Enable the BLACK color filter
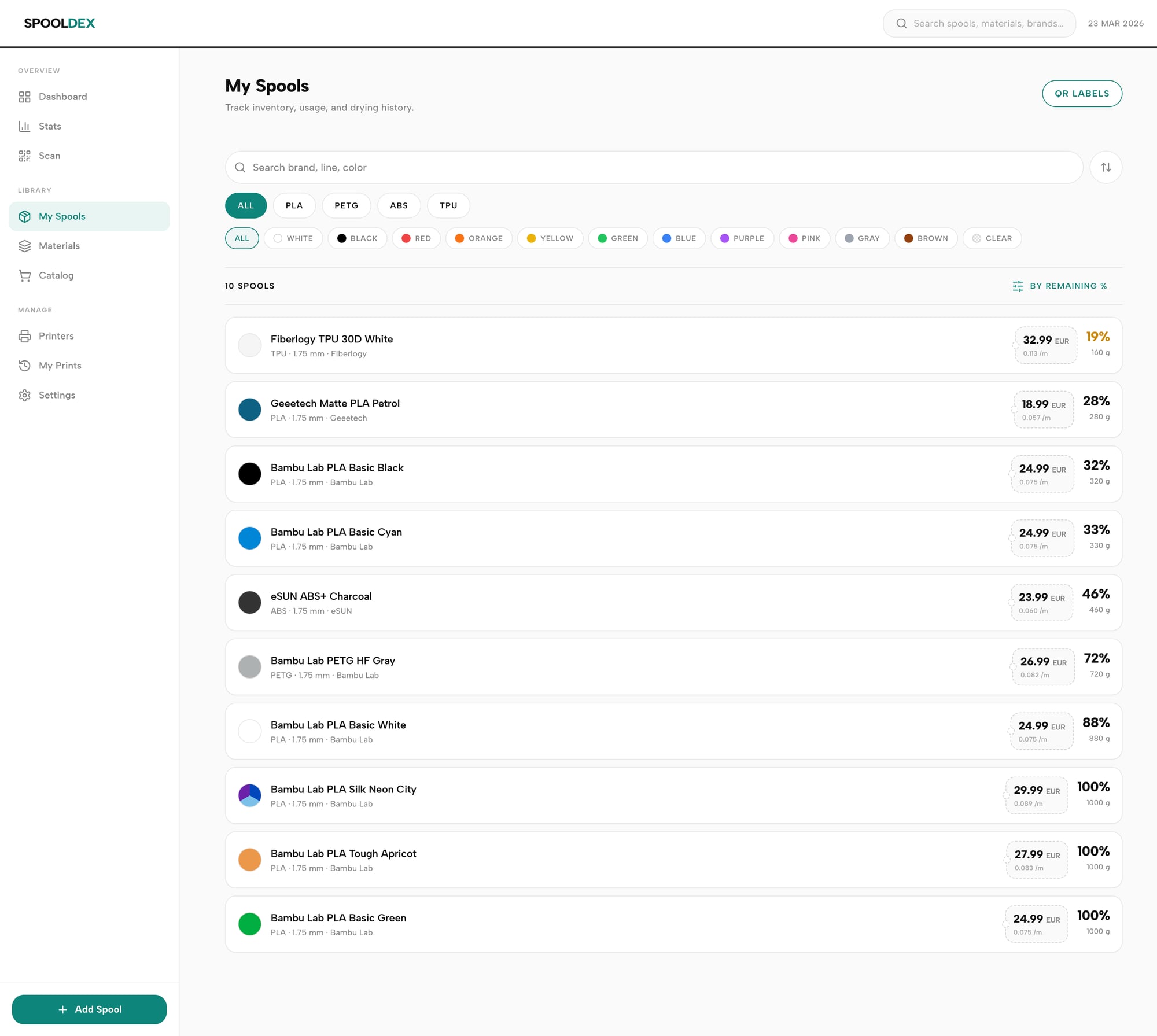 (x=357, y=238)
